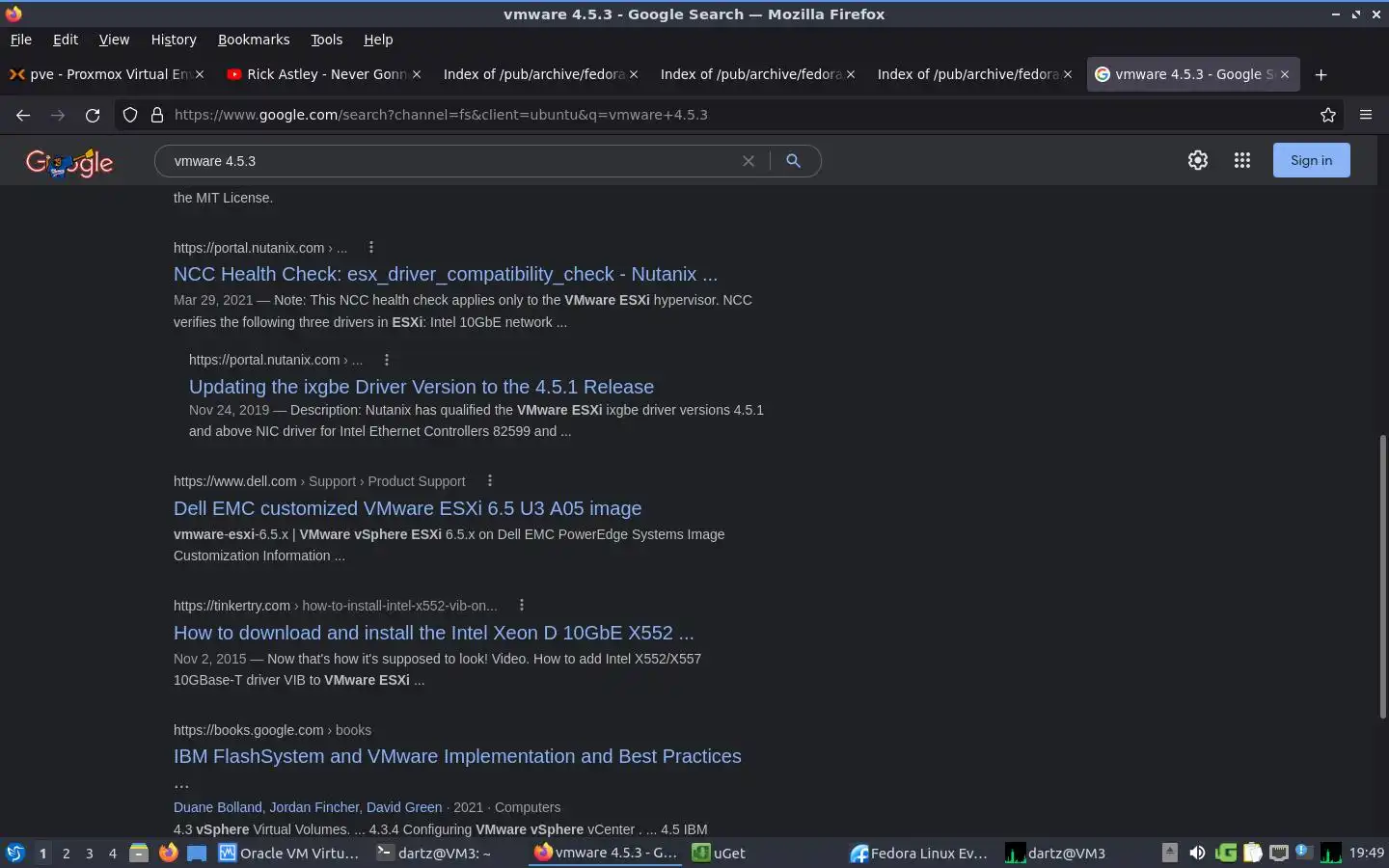Sign in to Google account
This screenshot has height=868, width=1389.
click(1312, 160)
